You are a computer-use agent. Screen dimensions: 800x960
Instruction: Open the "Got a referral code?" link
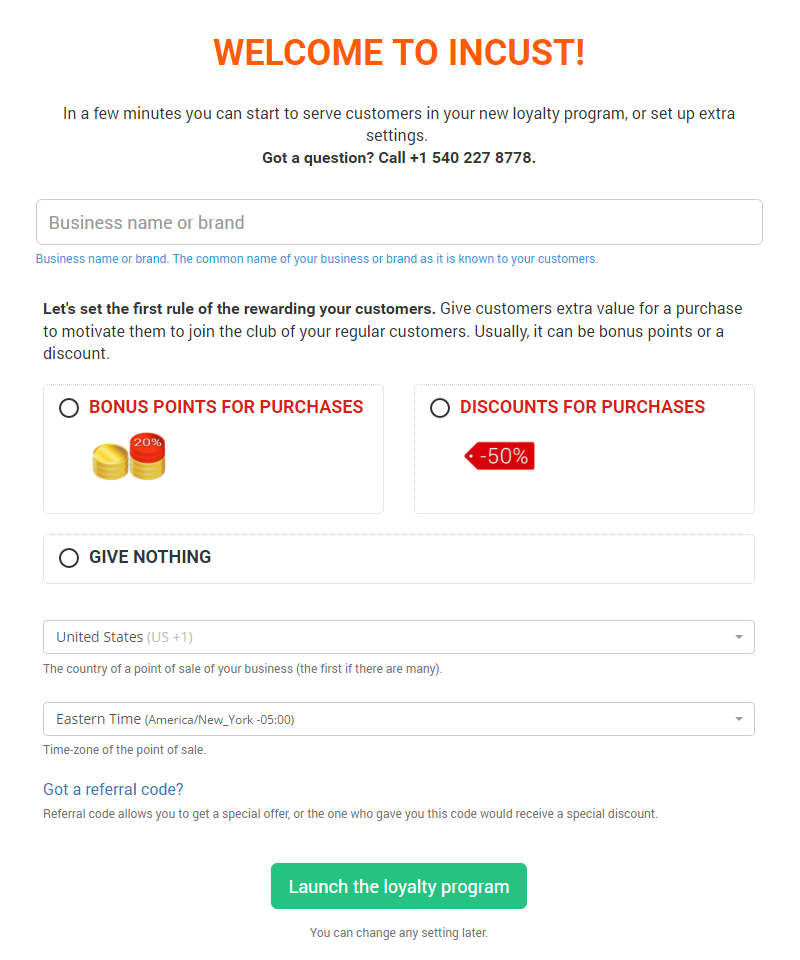(x=113, y=789)
